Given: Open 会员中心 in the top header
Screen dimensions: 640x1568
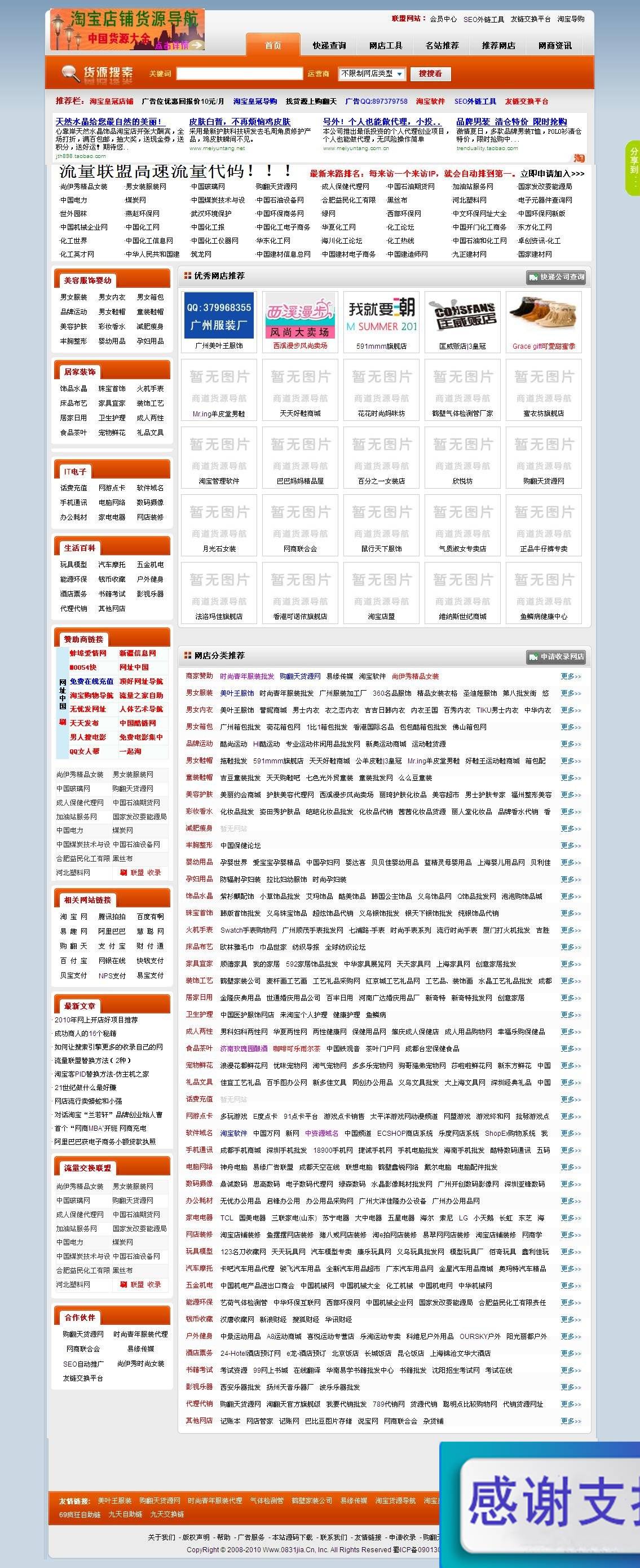Looking at the screenshot, I should click(443, 19).
